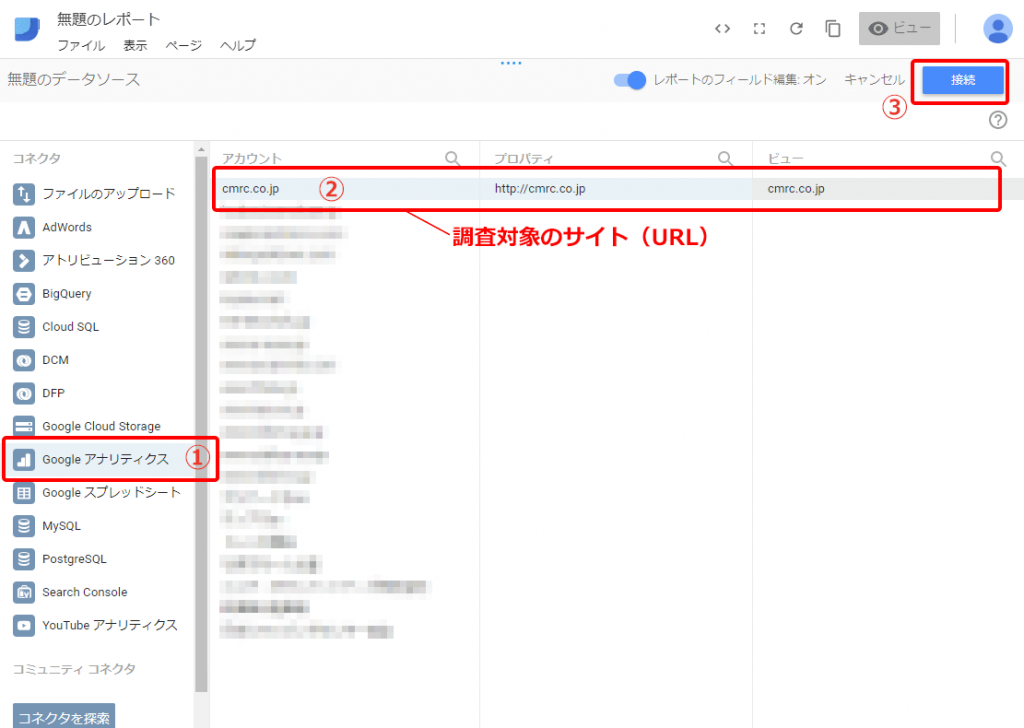The width and height of the screenshot is (1024, 728).
Task: Choose the PostgreSQL connector label
Action: click(74, 560)
